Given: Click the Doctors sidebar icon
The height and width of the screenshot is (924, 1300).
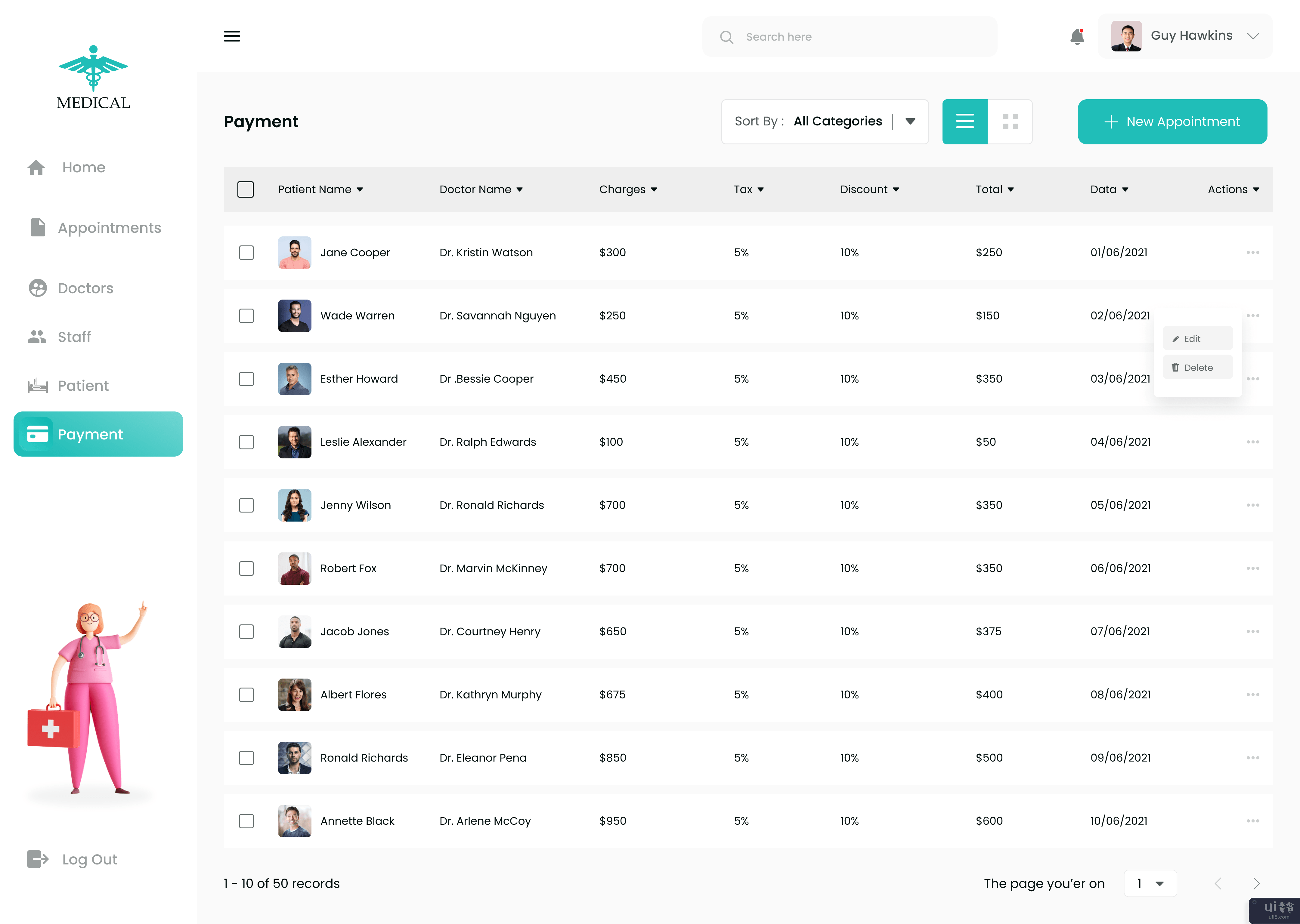Looking at the screenshot, I should [38, 288].
